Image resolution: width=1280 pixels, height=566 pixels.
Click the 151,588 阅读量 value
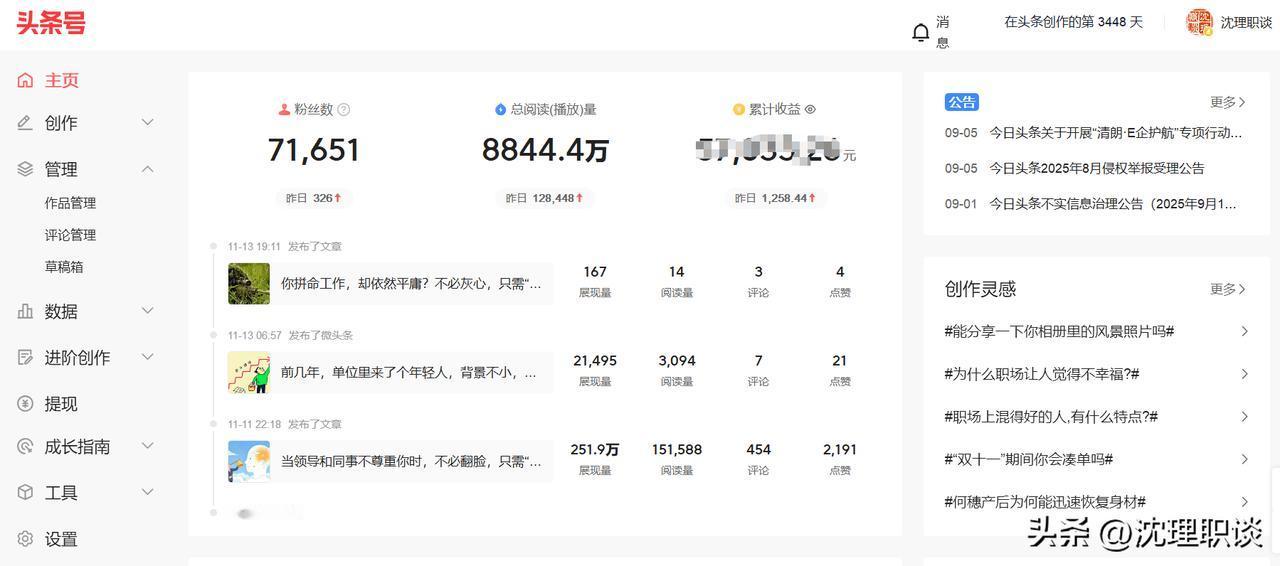point(677,450)
